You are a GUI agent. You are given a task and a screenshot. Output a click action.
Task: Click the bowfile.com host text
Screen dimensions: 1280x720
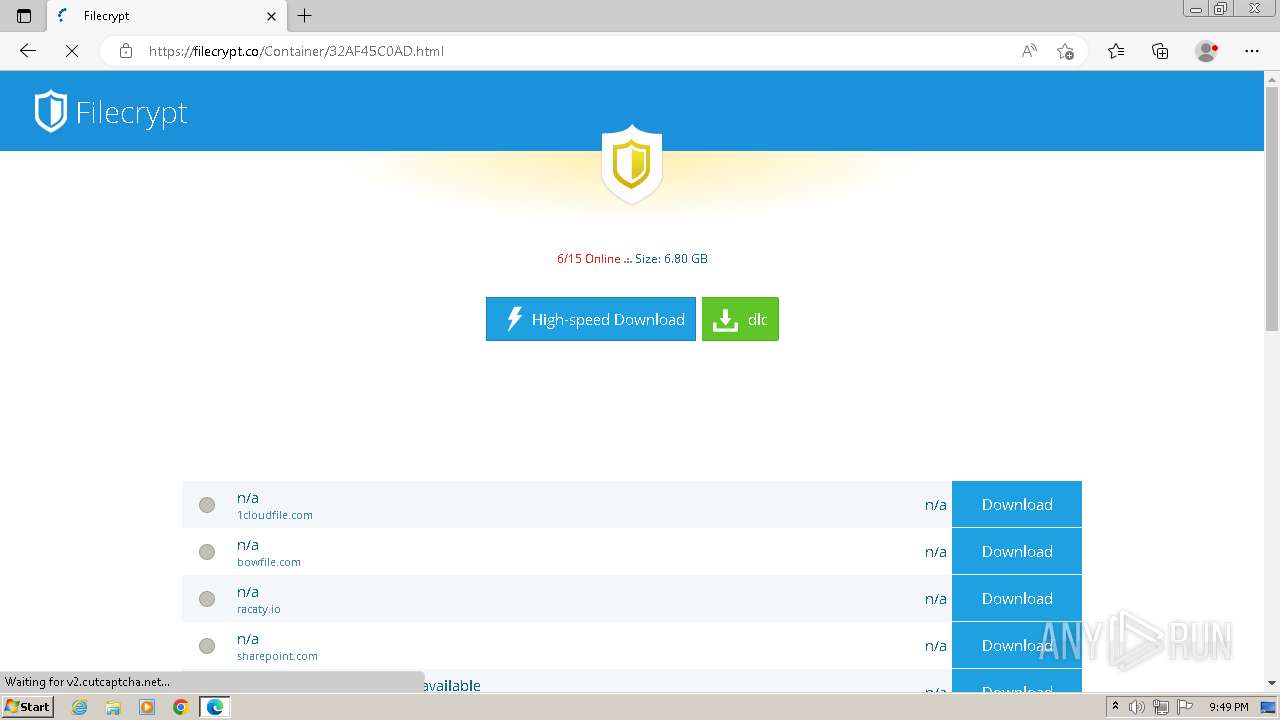coord(269,562)
